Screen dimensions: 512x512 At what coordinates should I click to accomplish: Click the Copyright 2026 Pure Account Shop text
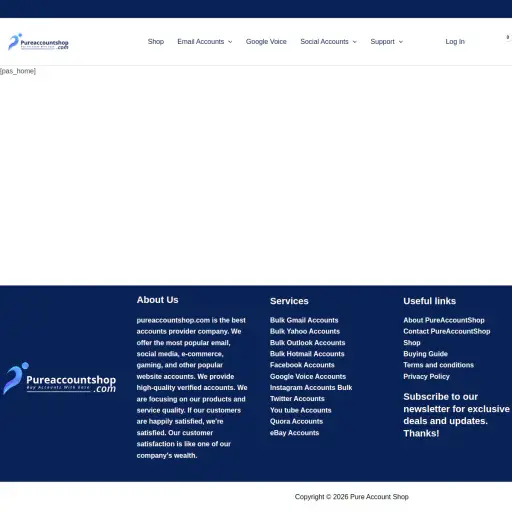coord(351,497)
